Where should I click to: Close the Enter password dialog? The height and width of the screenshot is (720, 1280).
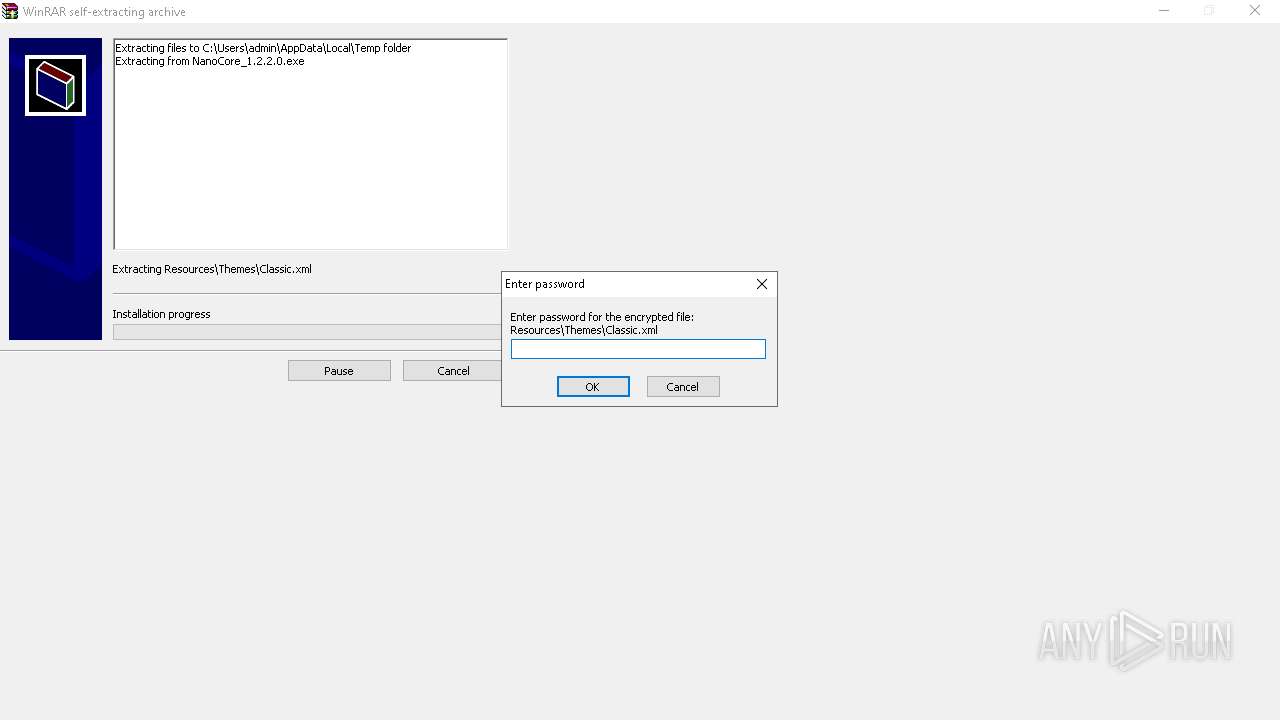coord(762,284)
